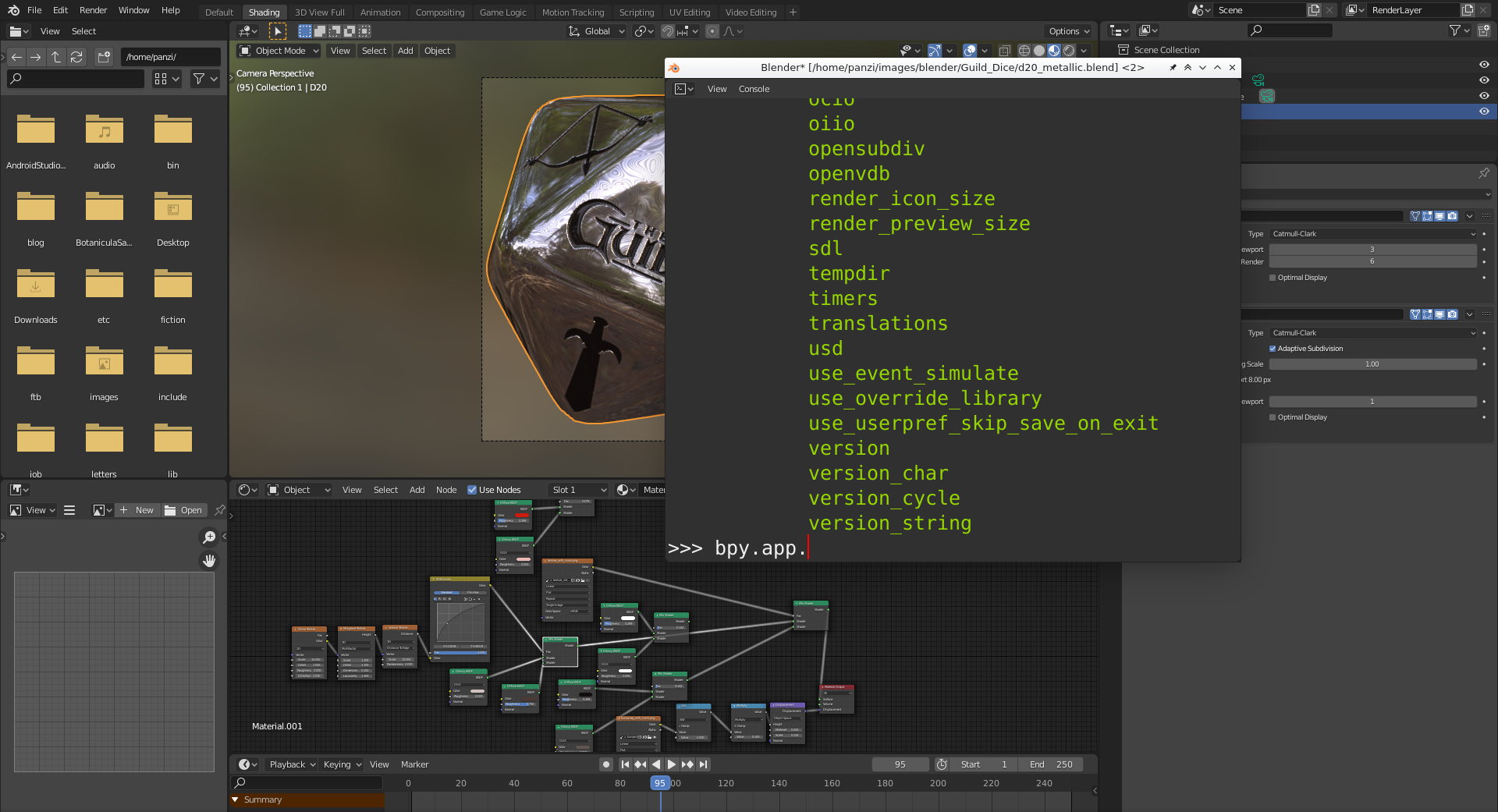Go forward in file browser
This screenshot has height=812, width=1498.
(x=36, y=57)
